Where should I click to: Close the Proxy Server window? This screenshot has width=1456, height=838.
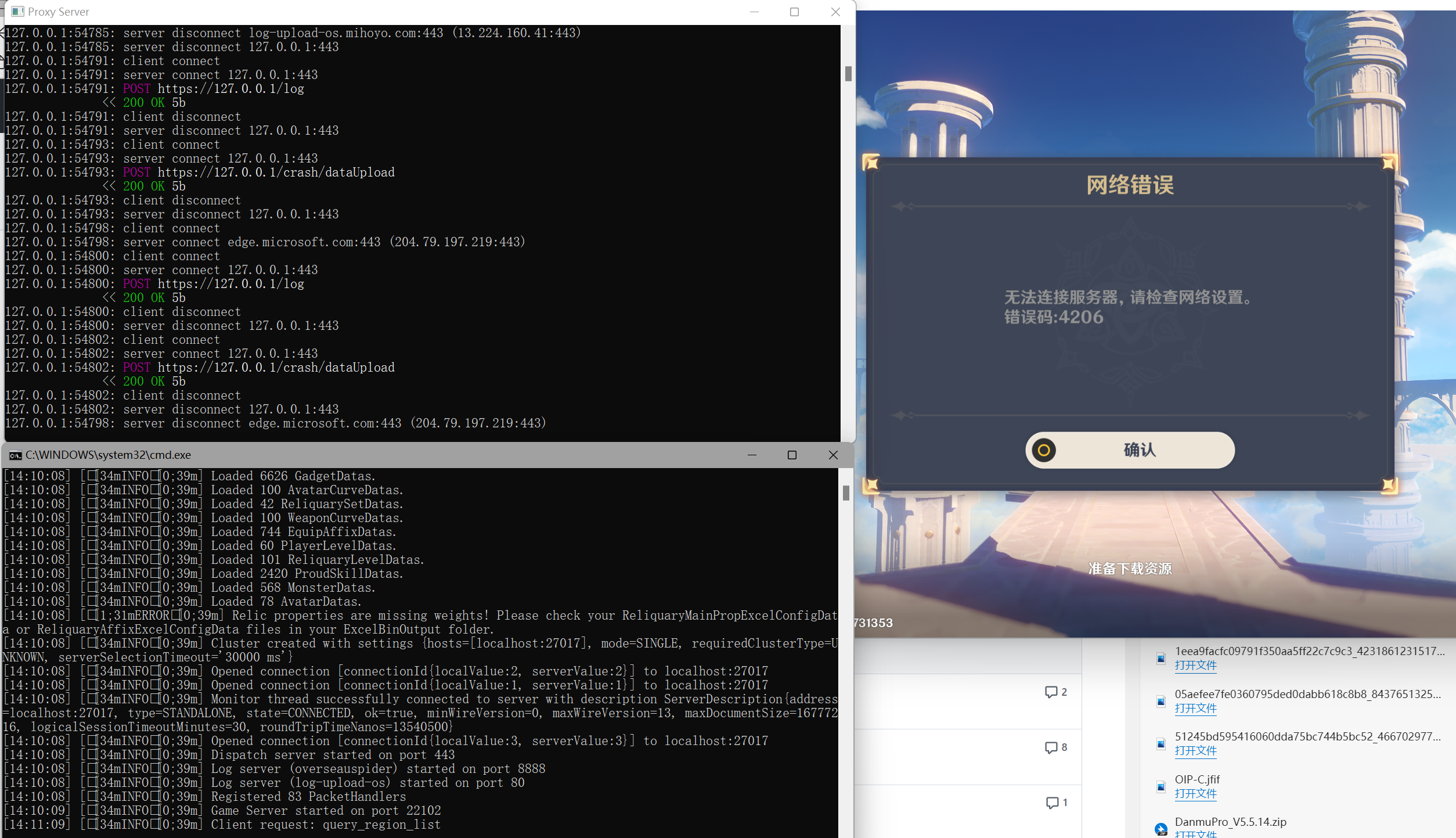pyautogui.click(x=835, y=12)
